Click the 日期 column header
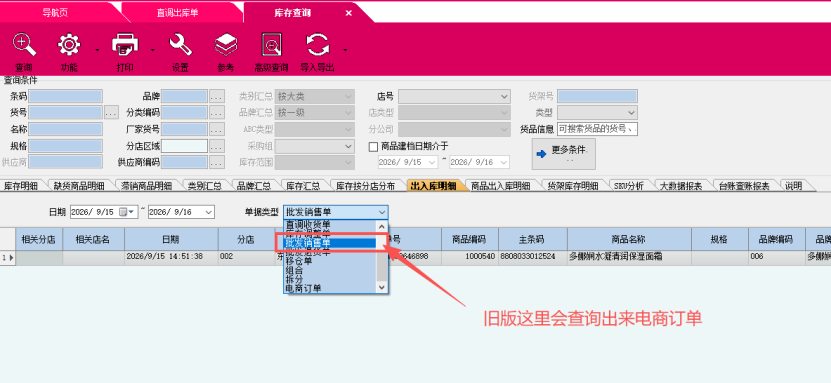The height and width of the screenshot is (383, 831). pyautogui.click(x=171, y=239)
